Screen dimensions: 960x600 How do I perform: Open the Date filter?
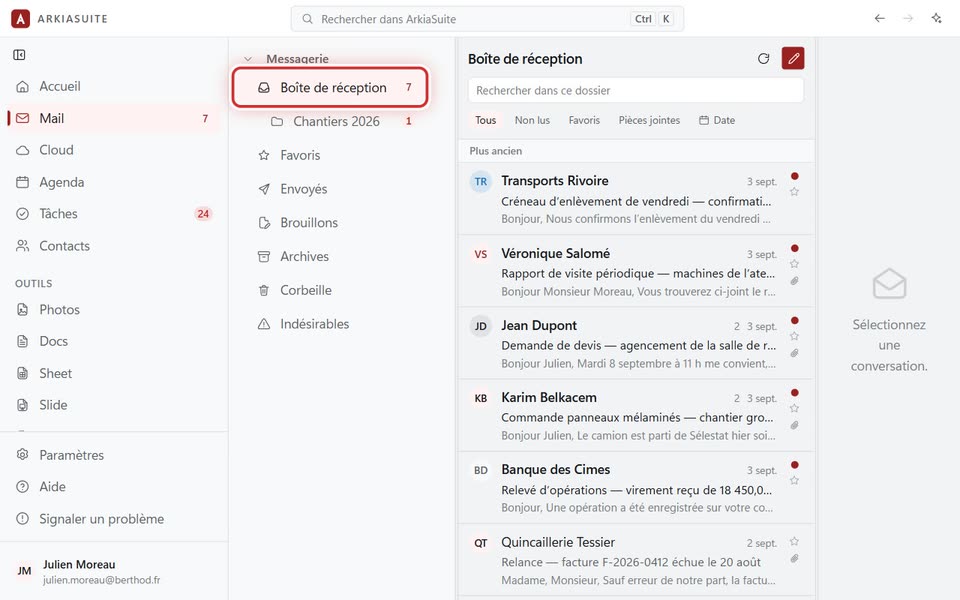tap(717, 121)
